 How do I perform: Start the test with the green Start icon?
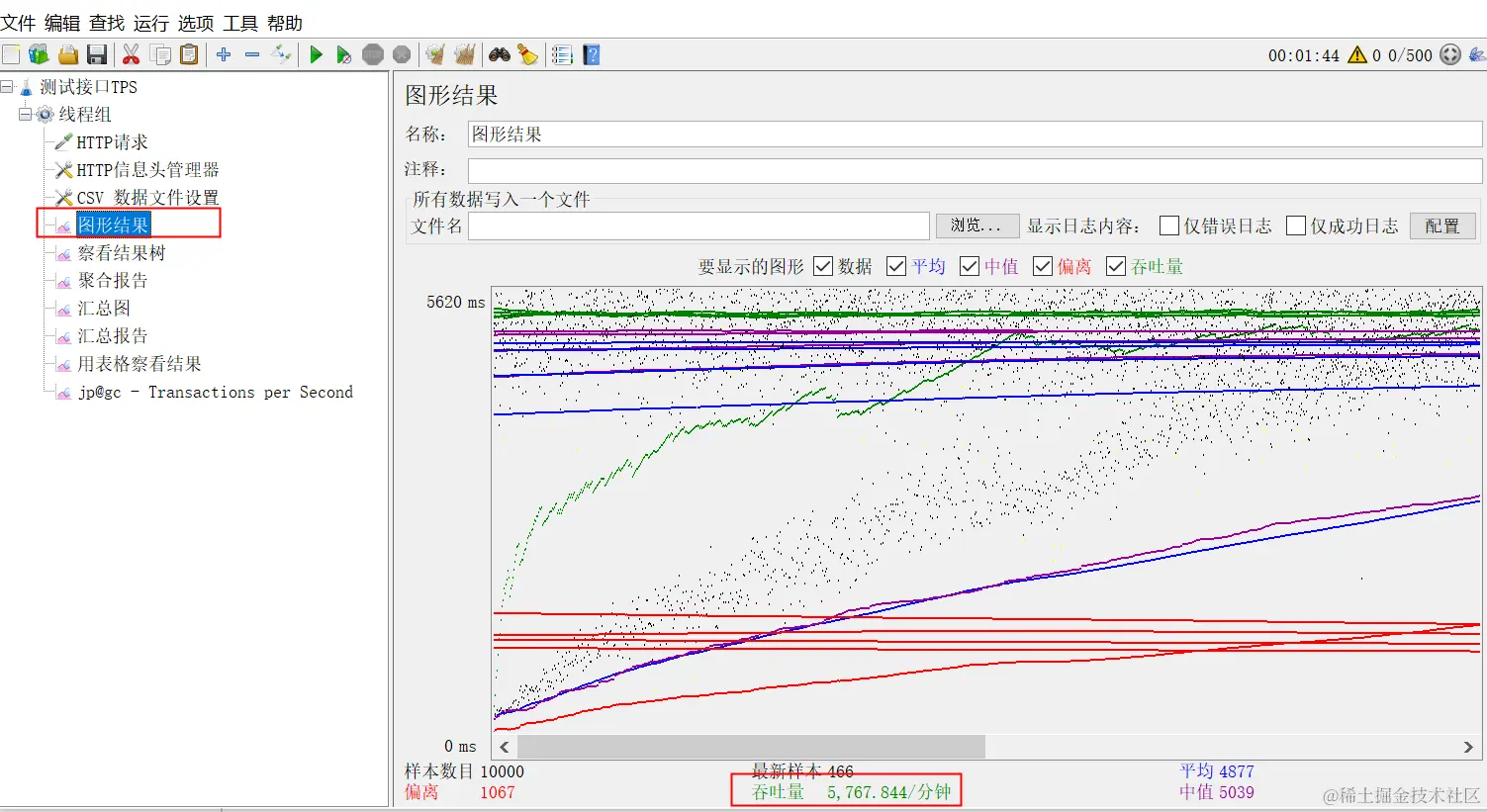pos(316,54)
